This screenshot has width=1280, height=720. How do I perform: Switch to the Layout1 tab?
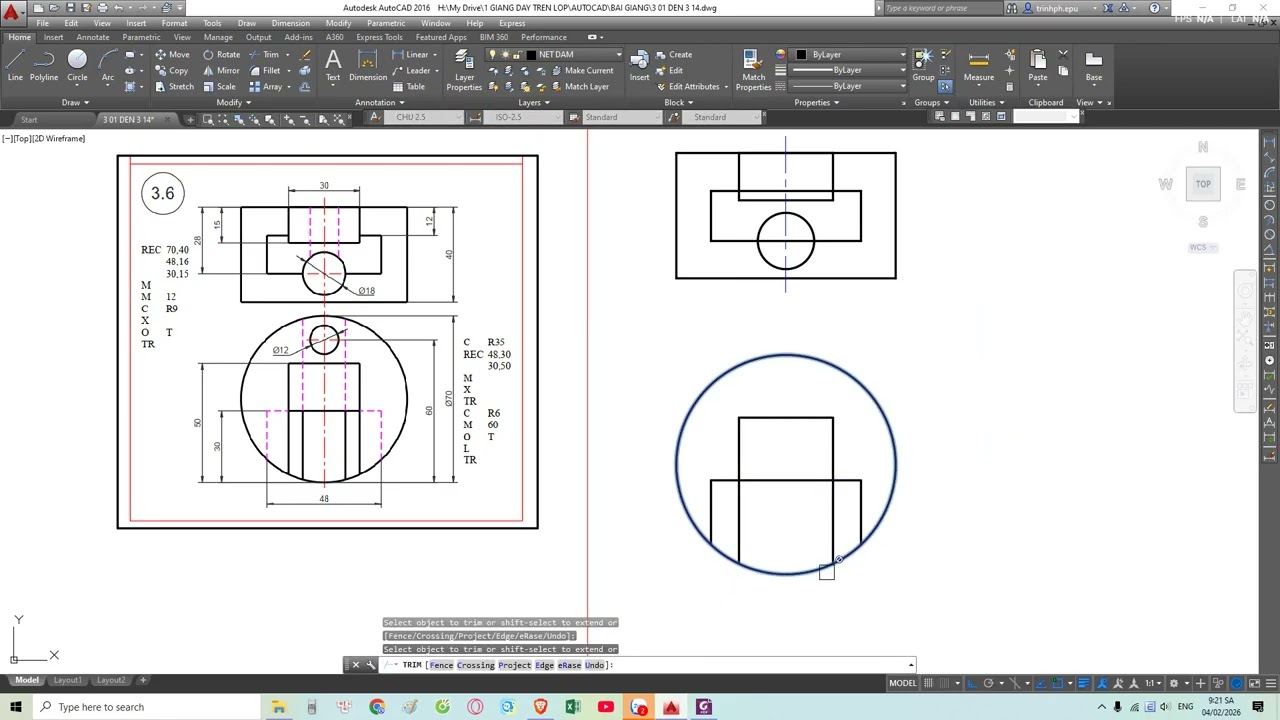tap(67, 680)
